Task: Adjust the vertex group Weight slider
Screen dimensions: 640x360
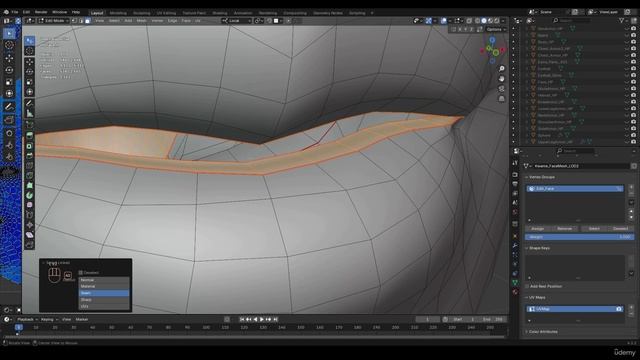Action: point(580,237)
